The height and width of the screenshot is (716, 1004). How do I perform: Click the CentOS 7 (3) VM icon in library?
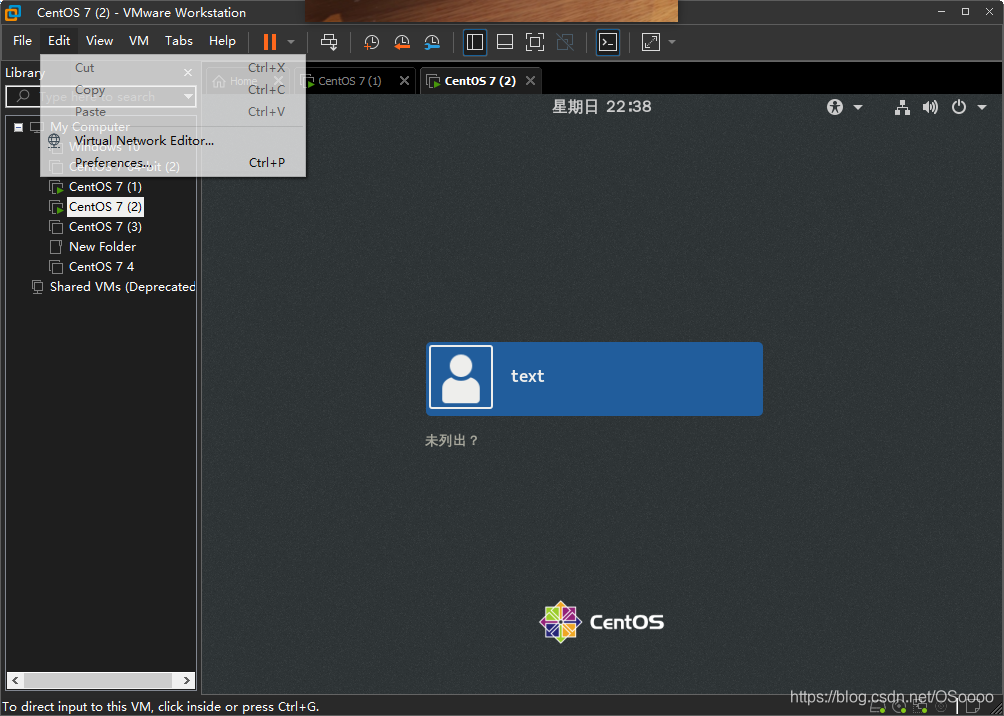coord(57,227)
